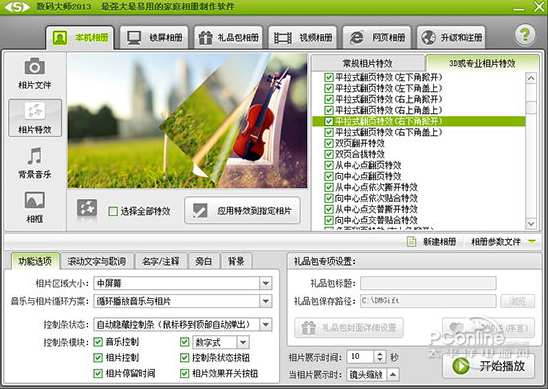Click the 礼品包封面详细设置 button
548x389 pixels.
point(349,328)
